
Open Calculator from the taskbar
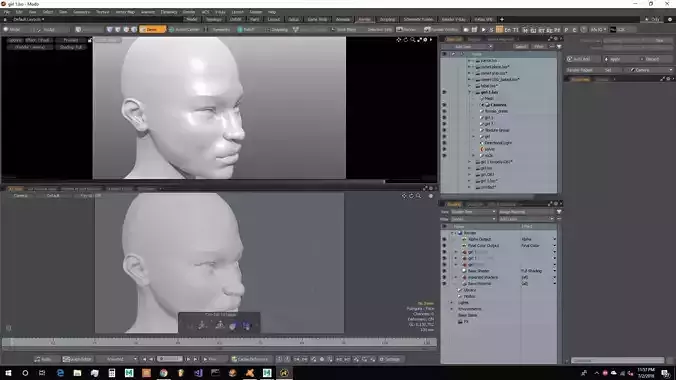(112, 373)
